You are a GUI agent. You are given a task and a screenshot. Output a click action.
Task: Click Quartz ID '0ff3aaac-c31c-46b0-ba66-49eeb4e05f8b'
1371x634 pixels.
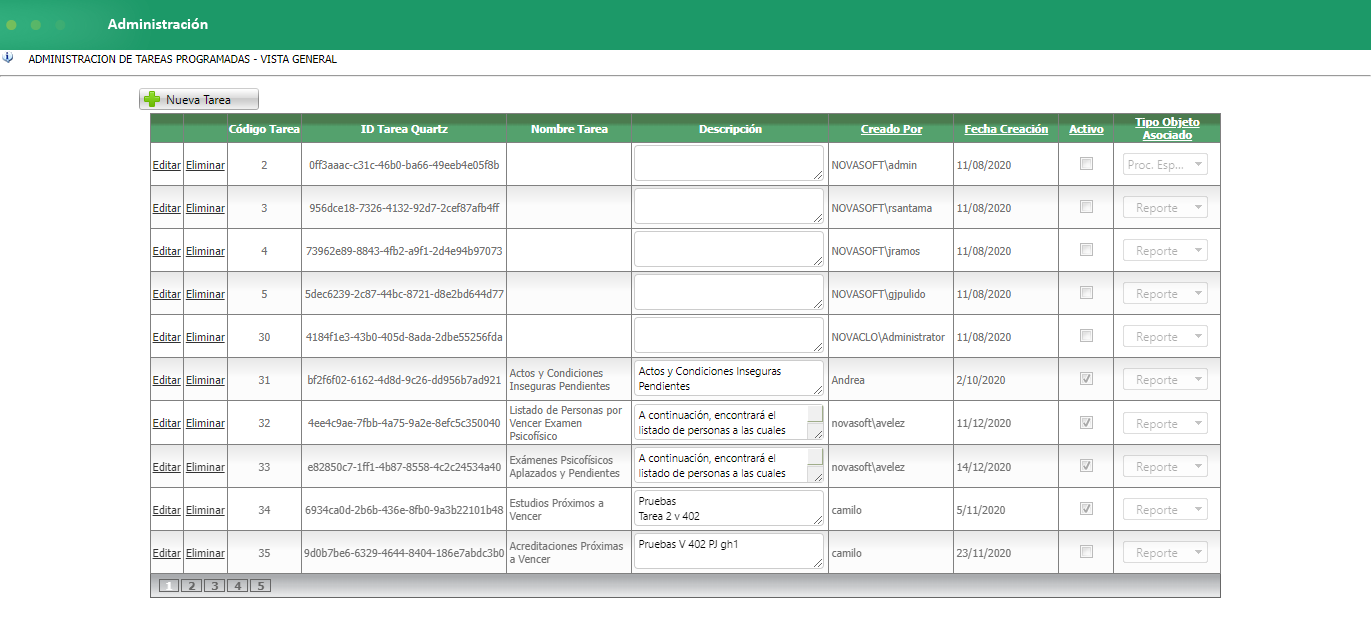pos(404,165)
